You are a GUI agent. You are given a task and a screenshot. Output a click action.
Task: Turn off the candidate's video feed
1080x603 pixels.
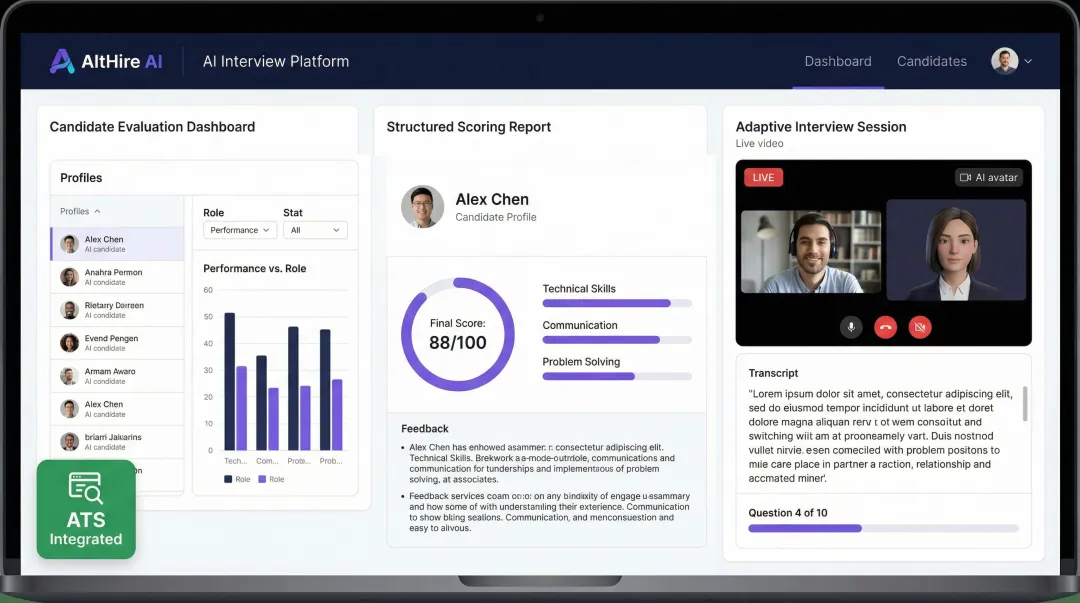pyautogui.click(x=919, y=327)
